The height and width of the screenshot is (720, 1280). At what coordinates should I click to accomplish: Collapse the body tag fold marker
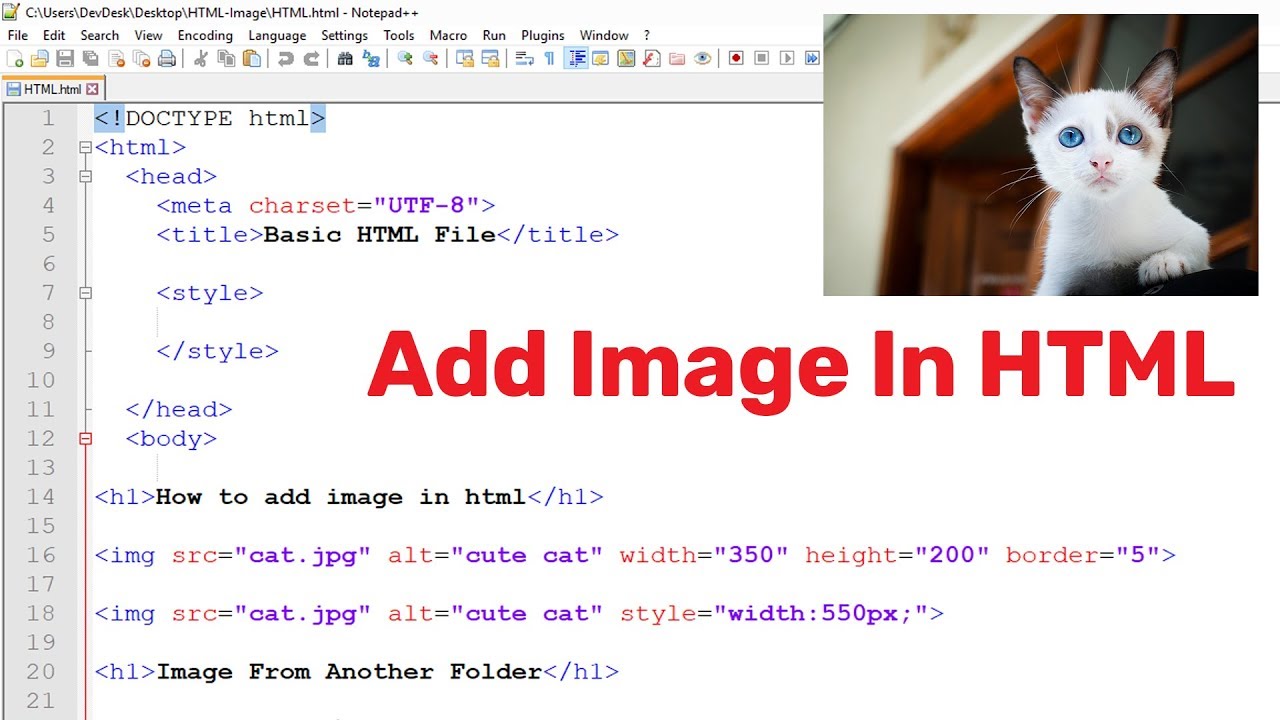(85, 438)
